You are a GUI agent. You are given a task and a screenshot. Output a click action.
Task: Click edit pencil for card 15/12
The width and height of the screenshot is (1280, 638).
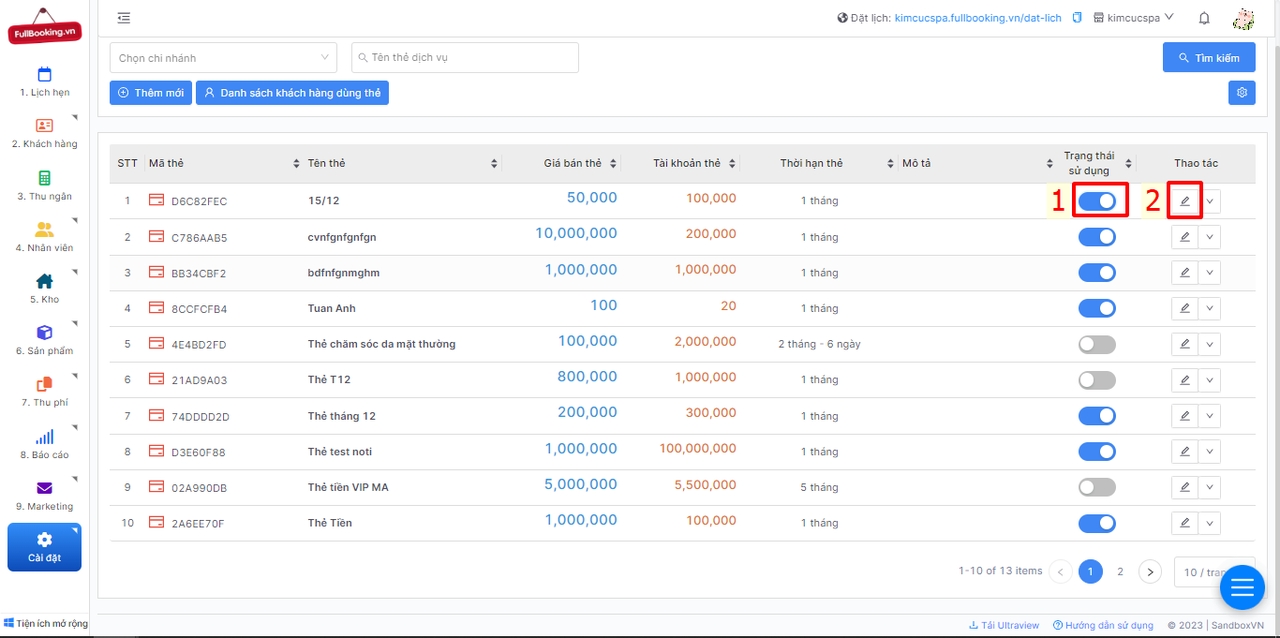pyautogui.click(x=1185, y=201)
